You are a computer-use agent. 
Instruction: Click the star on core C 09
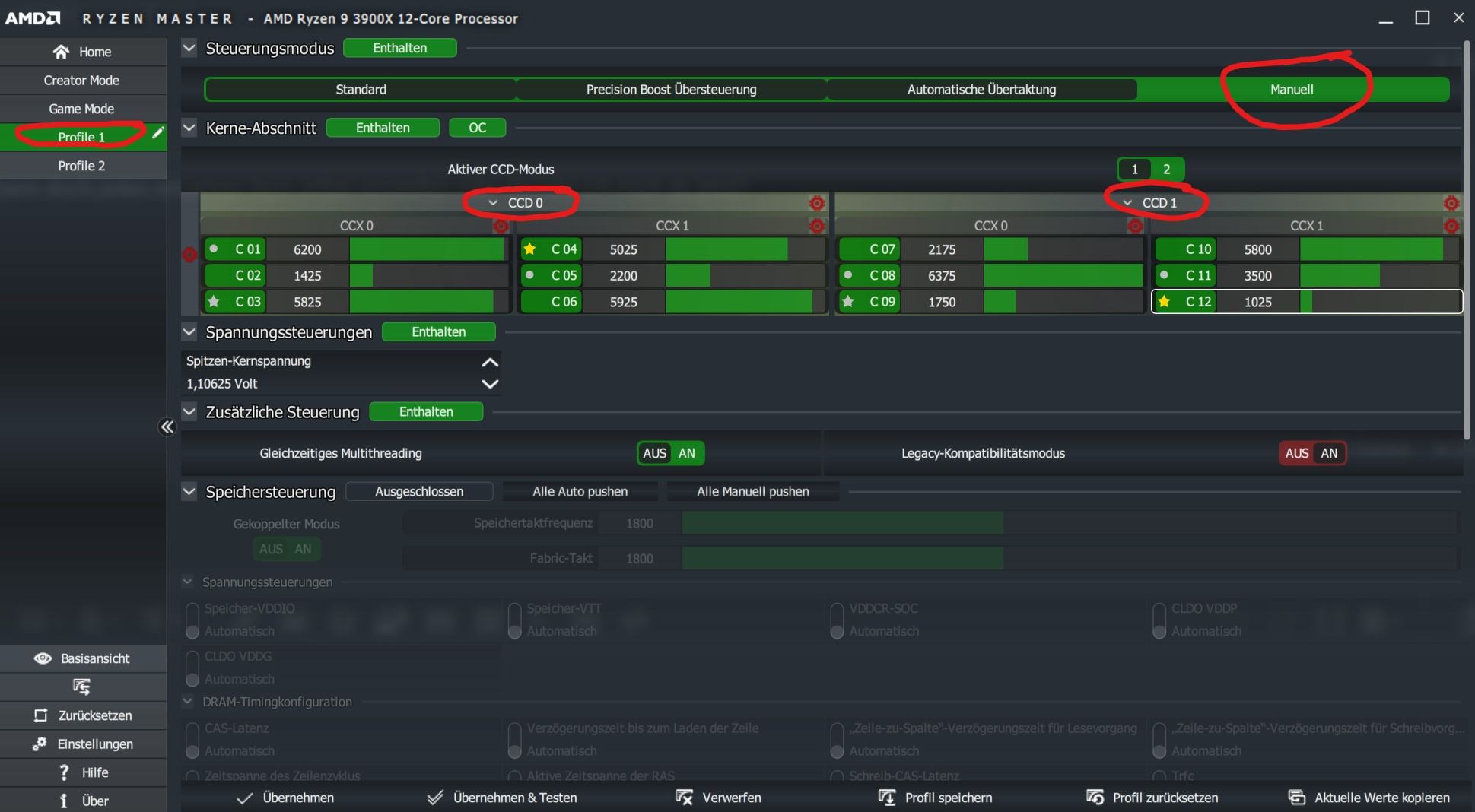pyautogui.click(x=848, y=302)
